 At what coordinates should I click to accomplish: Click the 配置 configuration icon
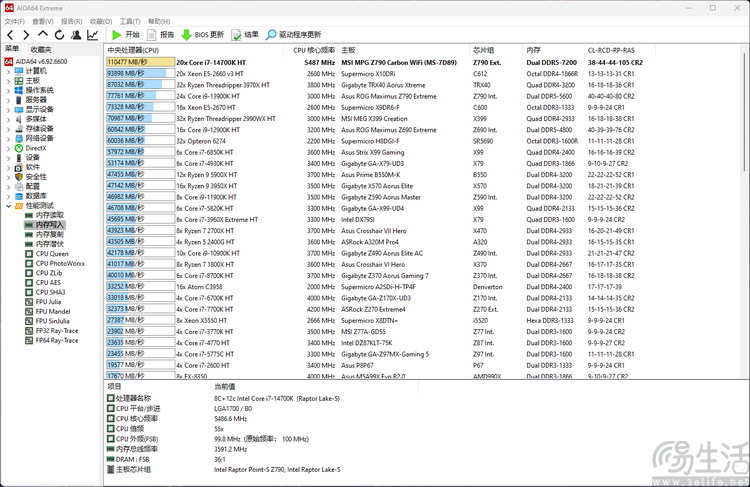coord(19,187)
